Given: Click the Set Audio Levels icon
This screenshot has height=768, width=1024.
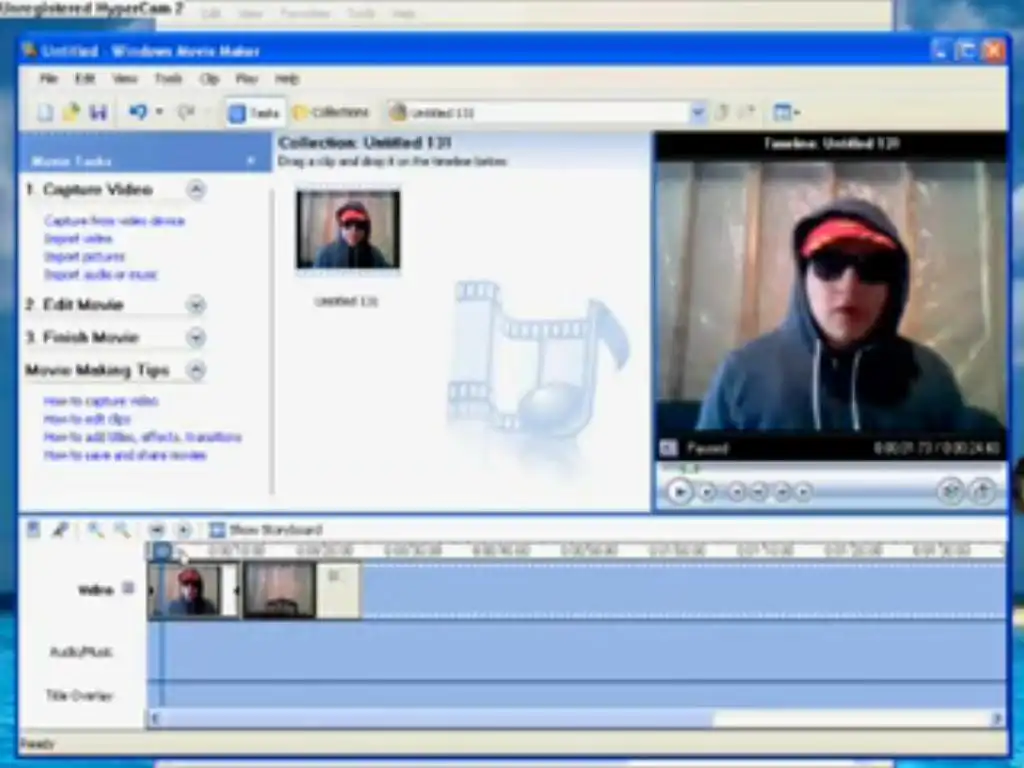Looking at the screenshot, I should [x=33, y=530].
